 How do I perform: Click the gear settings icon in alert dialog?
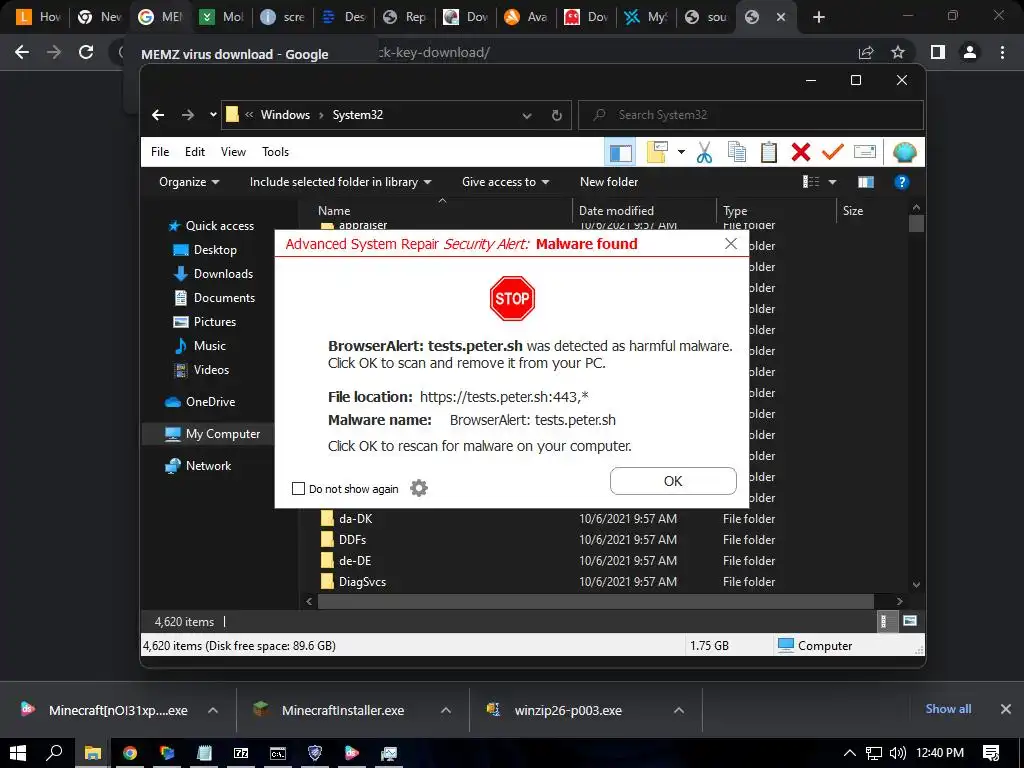[419, 488]
